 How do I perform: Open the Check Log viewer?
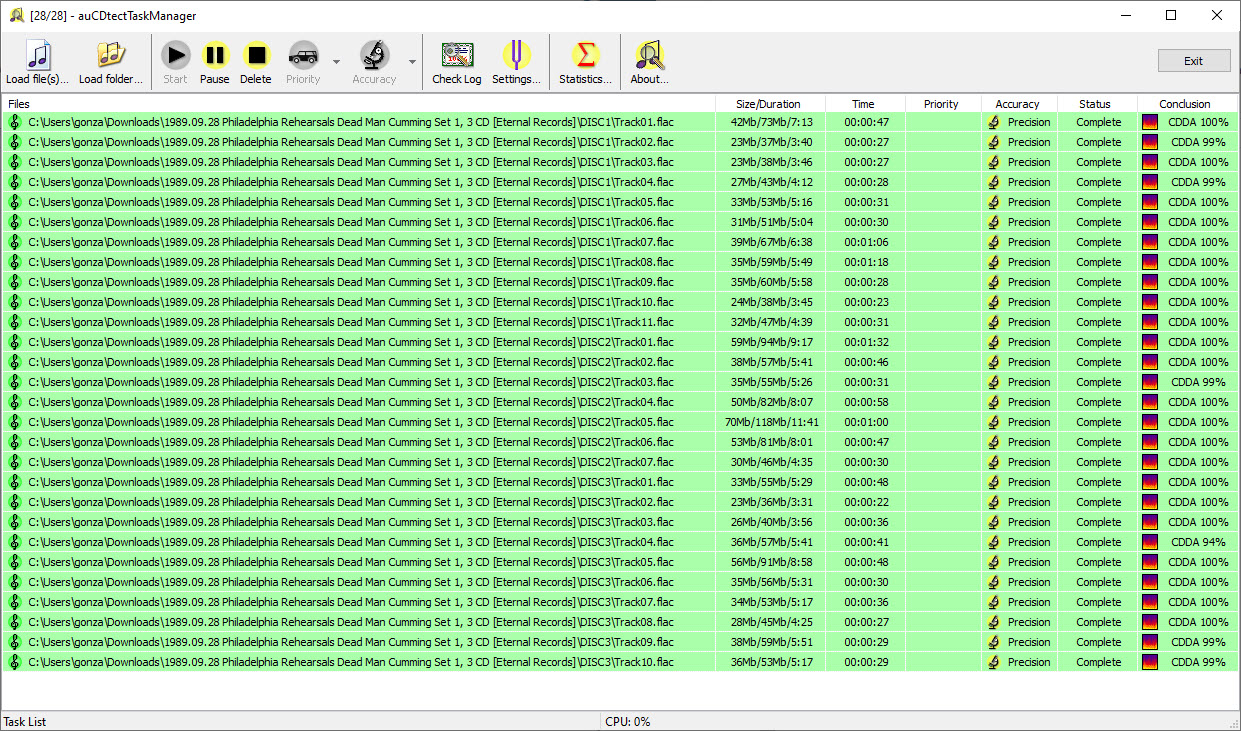[457, 63]
